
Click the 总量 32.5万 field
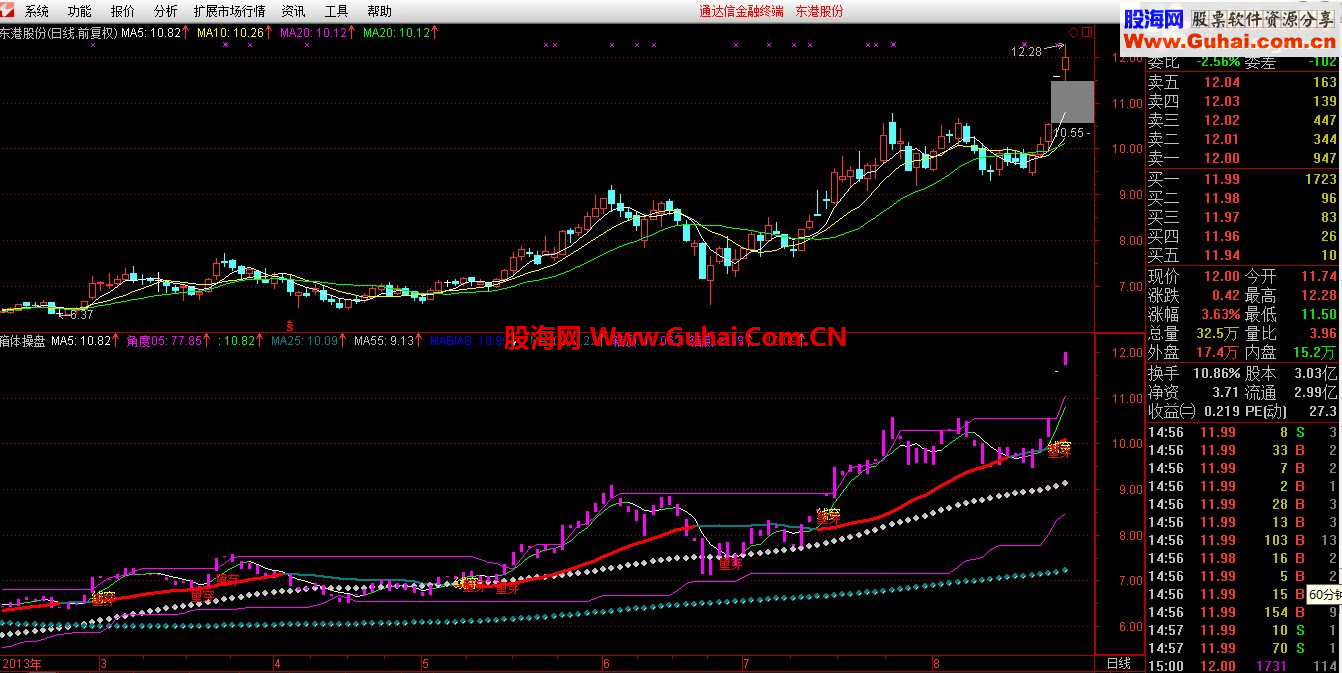click(1193, 333)
